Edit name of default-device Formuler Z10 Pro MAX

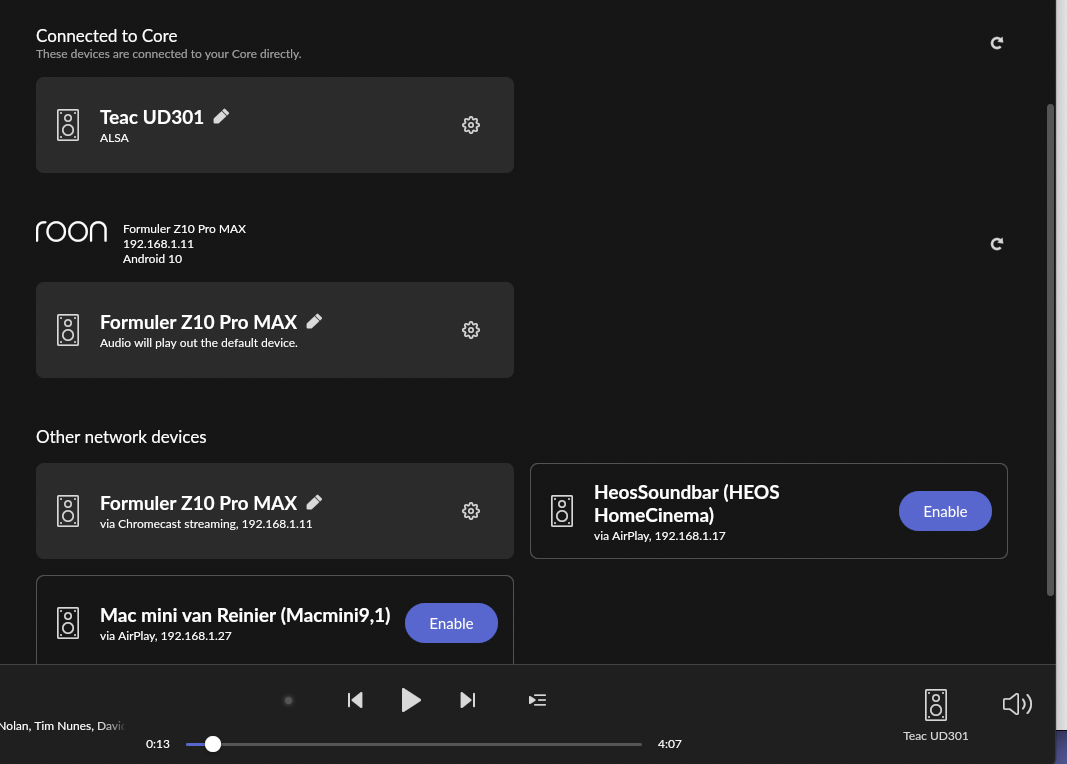click(x=314, y=321)
